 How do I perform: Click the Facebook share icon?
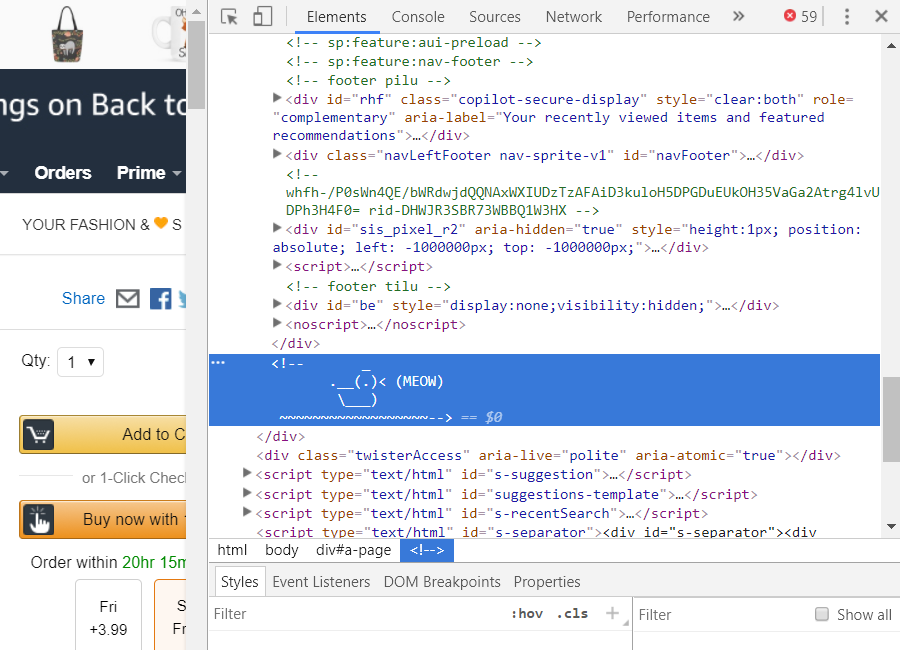tap(160, 298)
